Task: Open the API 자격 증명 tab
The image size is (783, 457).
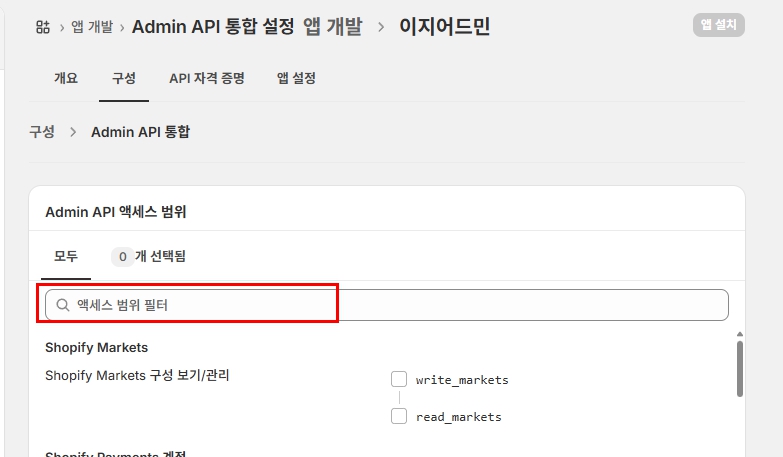Action: pyautogui.click(x=207, y=78)
